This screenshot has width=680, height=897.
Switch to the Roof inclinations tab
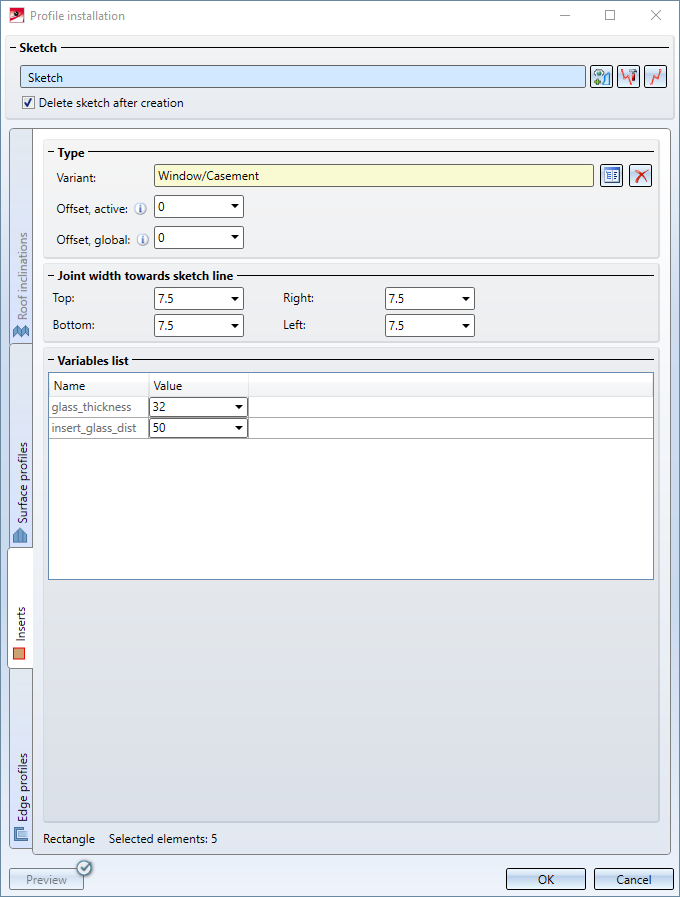pyautogui.click(x=21, y=237)
